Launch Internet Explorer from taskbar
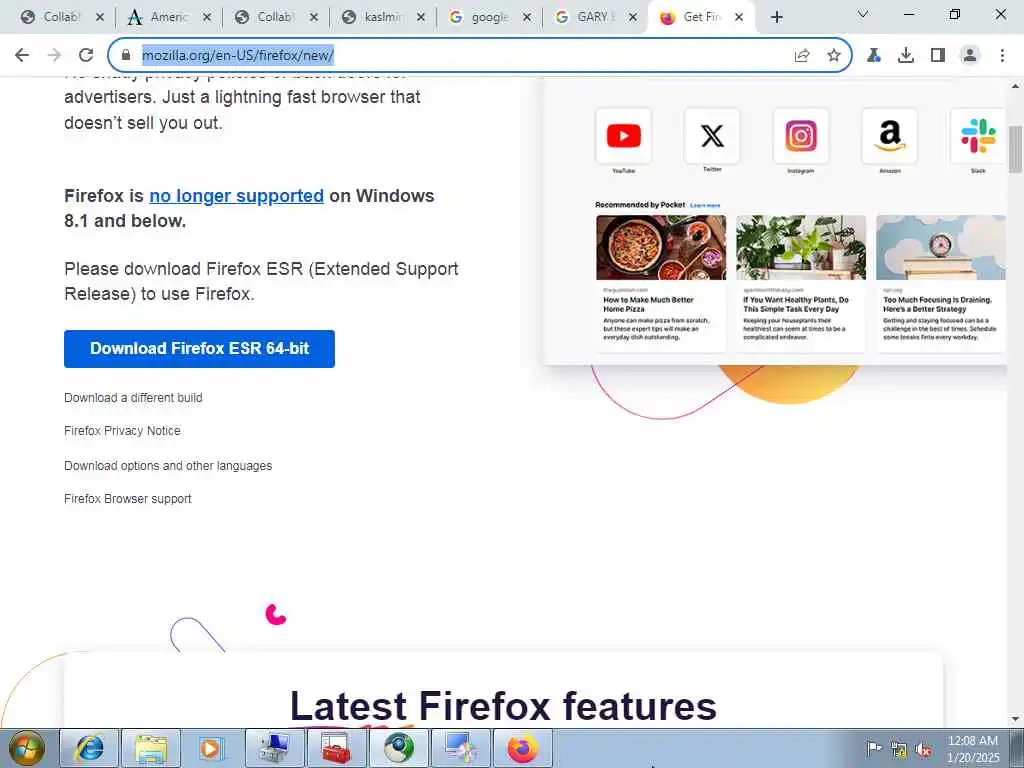 89,748
